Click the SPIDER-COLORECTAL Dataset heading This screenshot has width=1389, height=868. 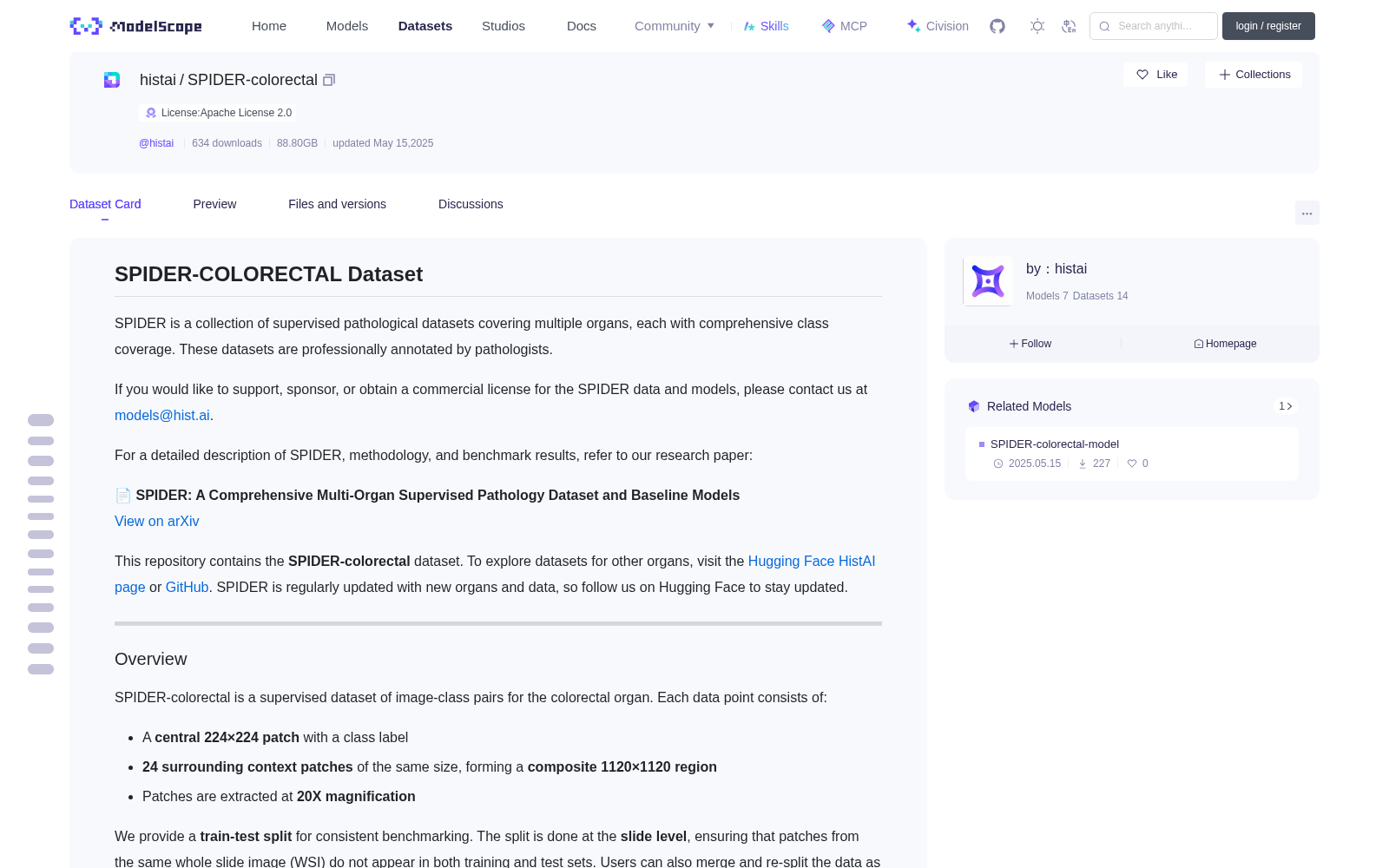(268, 274)
